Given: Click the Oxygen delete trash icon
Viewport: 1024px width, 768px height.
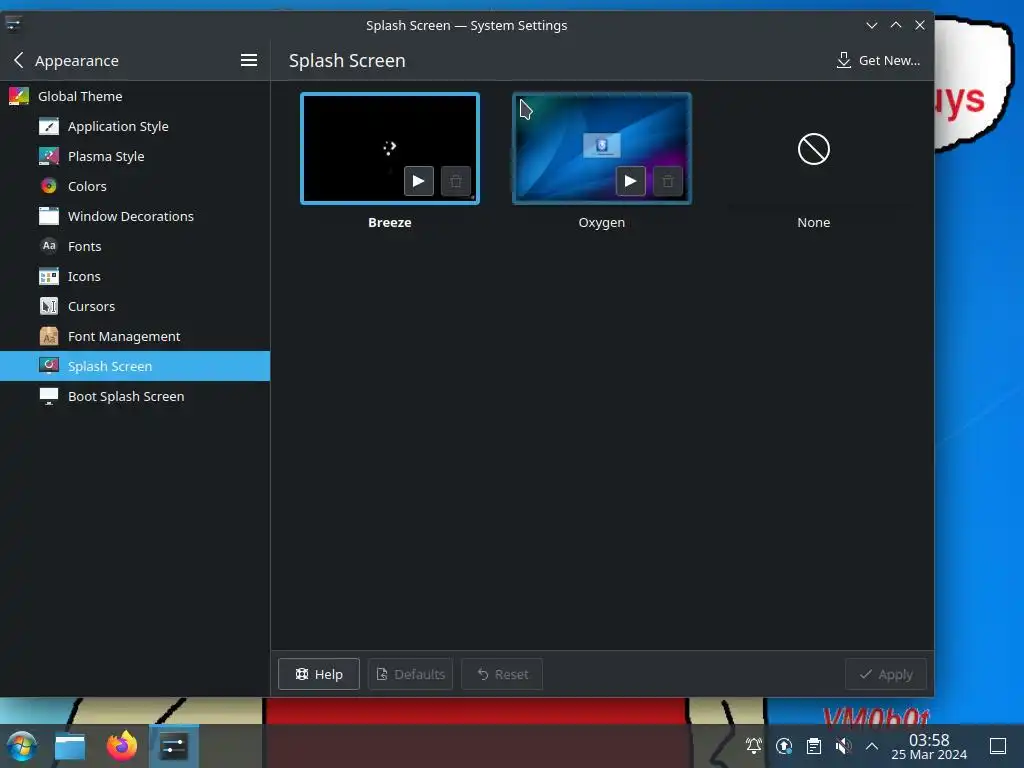Looking at the screenshot, I should [x=667, y=181].
